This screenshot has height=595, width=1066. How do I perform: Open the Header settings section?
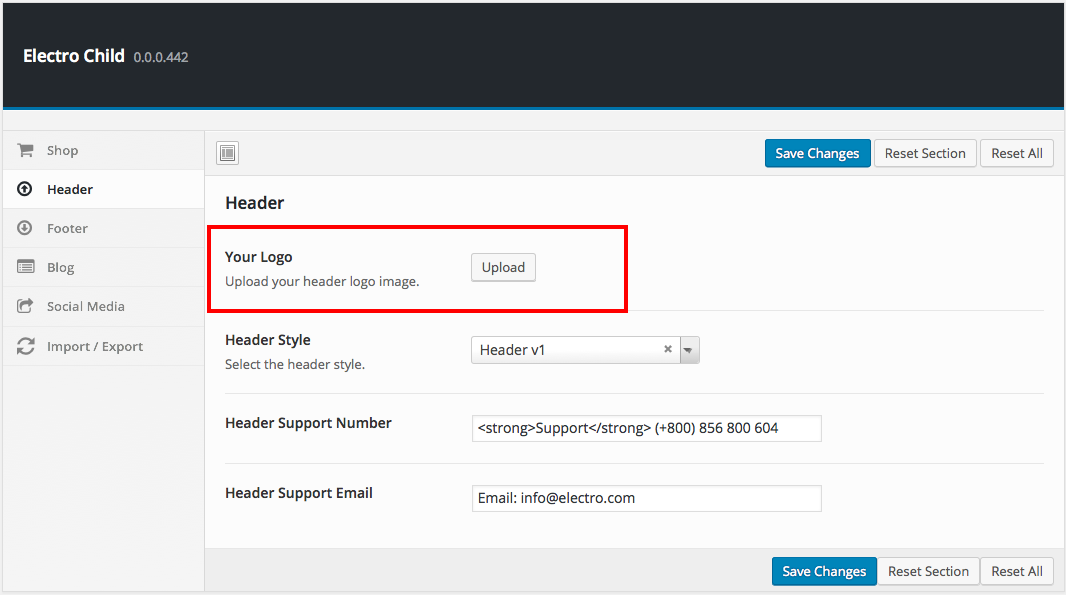tap(103, 189)
